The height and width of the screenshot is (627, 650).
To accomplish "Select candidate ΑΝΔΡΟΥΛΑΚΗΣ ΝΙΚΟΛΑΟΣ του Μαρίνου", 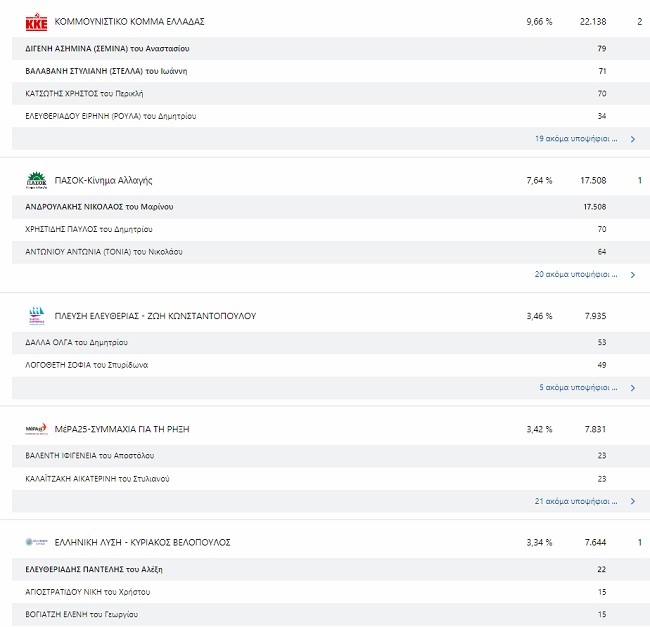I will coord(99,207).
